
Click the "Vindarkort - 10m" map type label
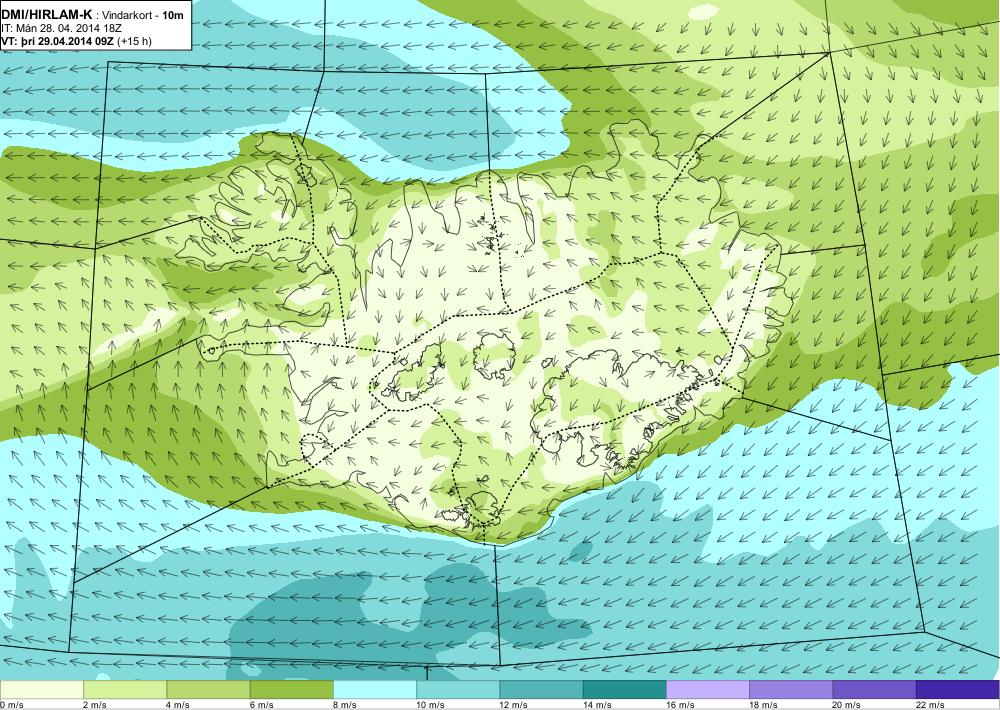tap(143, 15)
